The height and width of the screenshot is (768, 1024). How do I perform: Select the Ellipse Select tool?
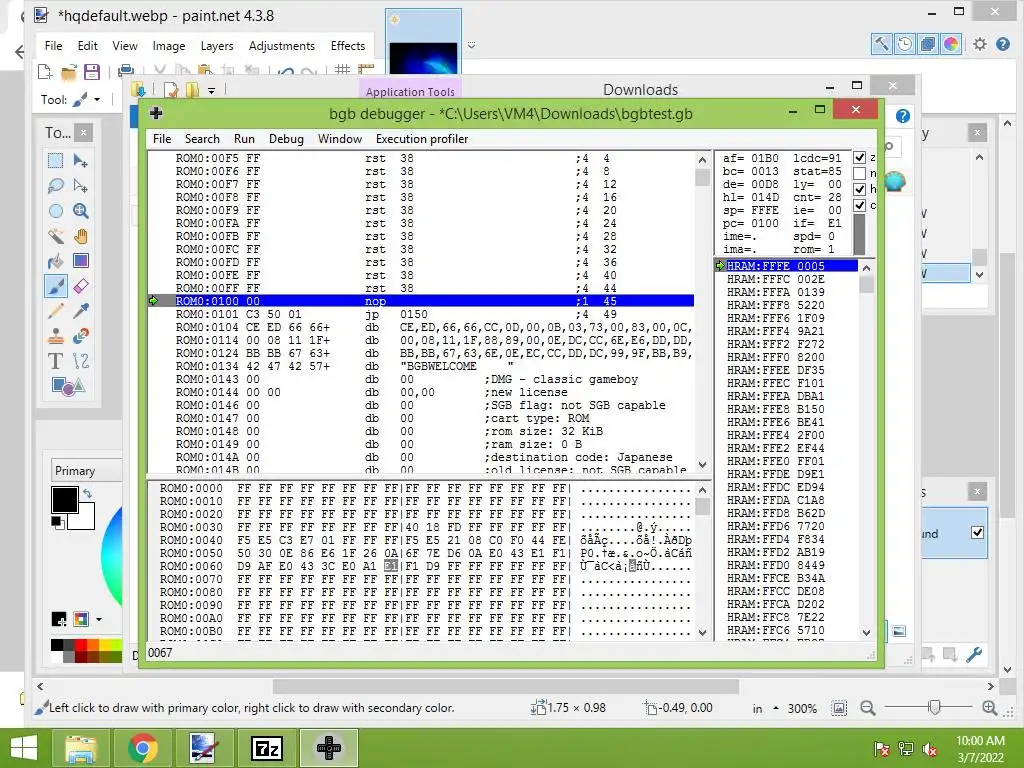(56, 211)
